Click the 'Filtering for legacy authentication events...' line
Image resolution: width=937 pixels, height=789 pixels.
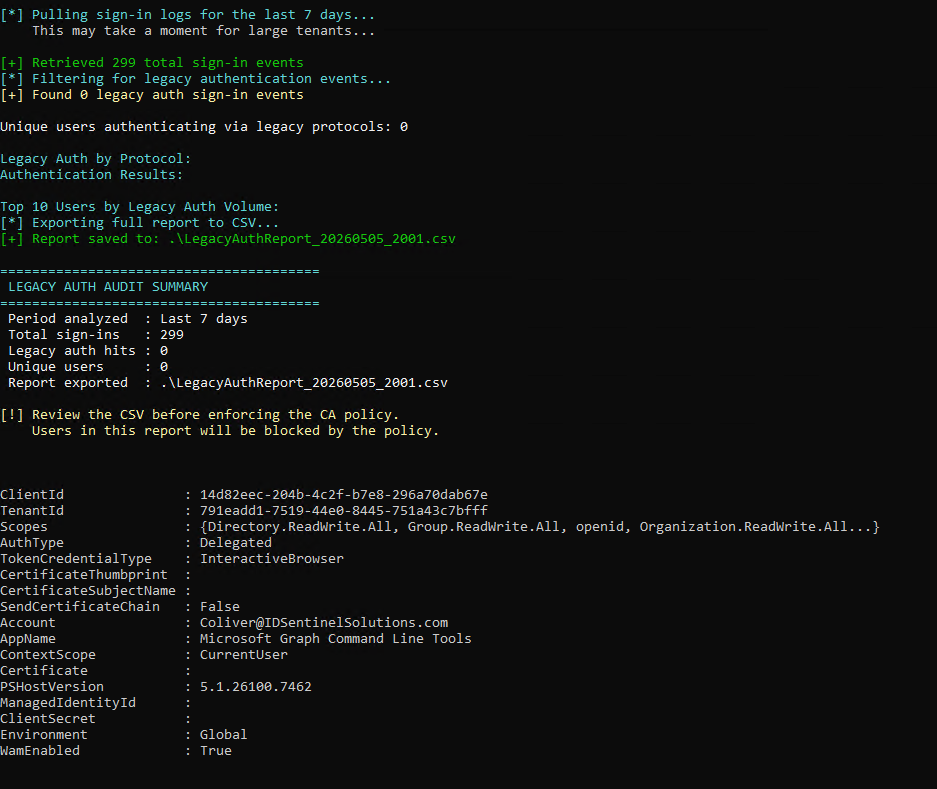[x=195, y=78]
